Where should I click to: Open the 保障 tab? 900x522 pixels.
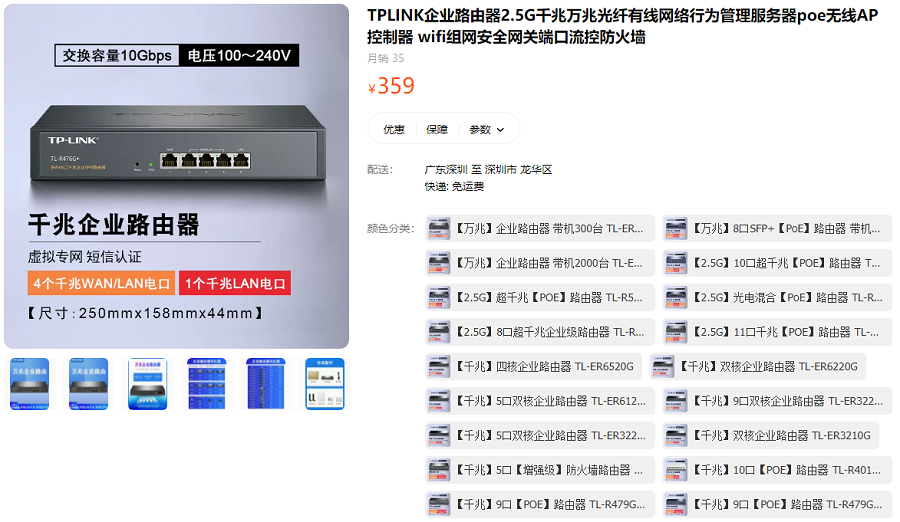click(437, 130)
